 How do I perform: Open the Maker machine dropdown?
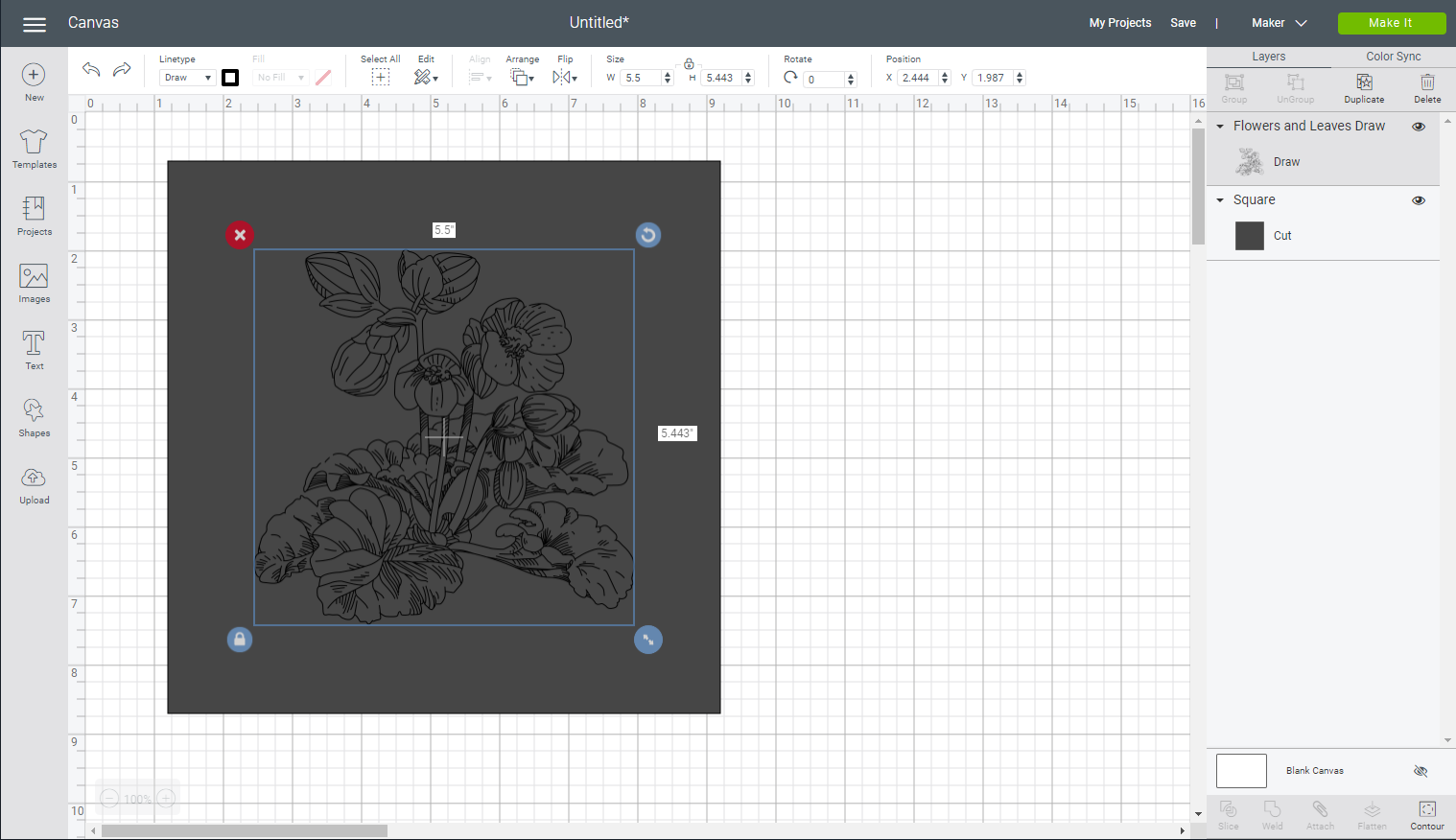[1280, 22]
